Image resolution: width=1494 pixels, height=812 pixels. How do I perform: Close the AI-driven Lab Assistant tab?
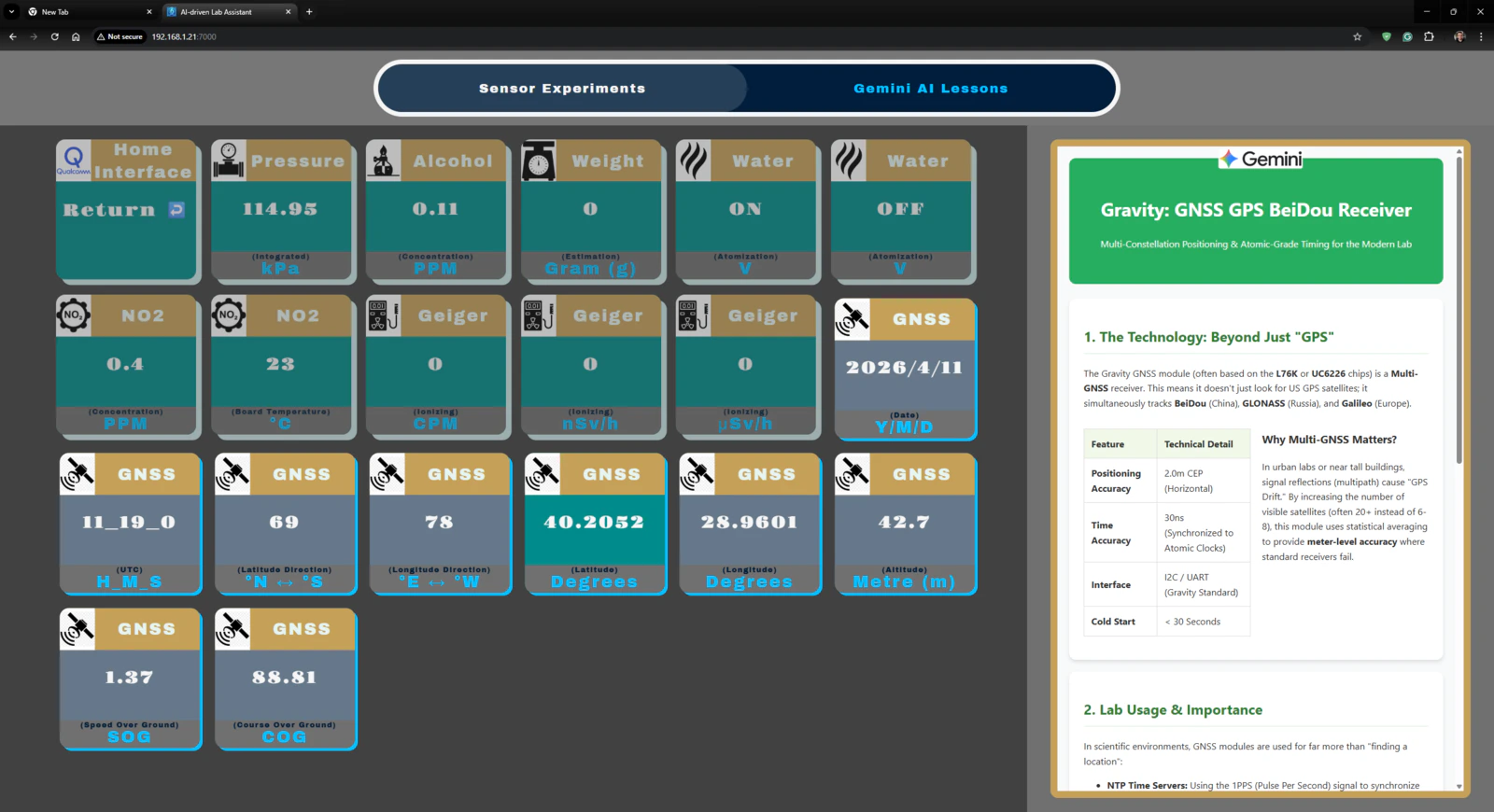(288, 12)
